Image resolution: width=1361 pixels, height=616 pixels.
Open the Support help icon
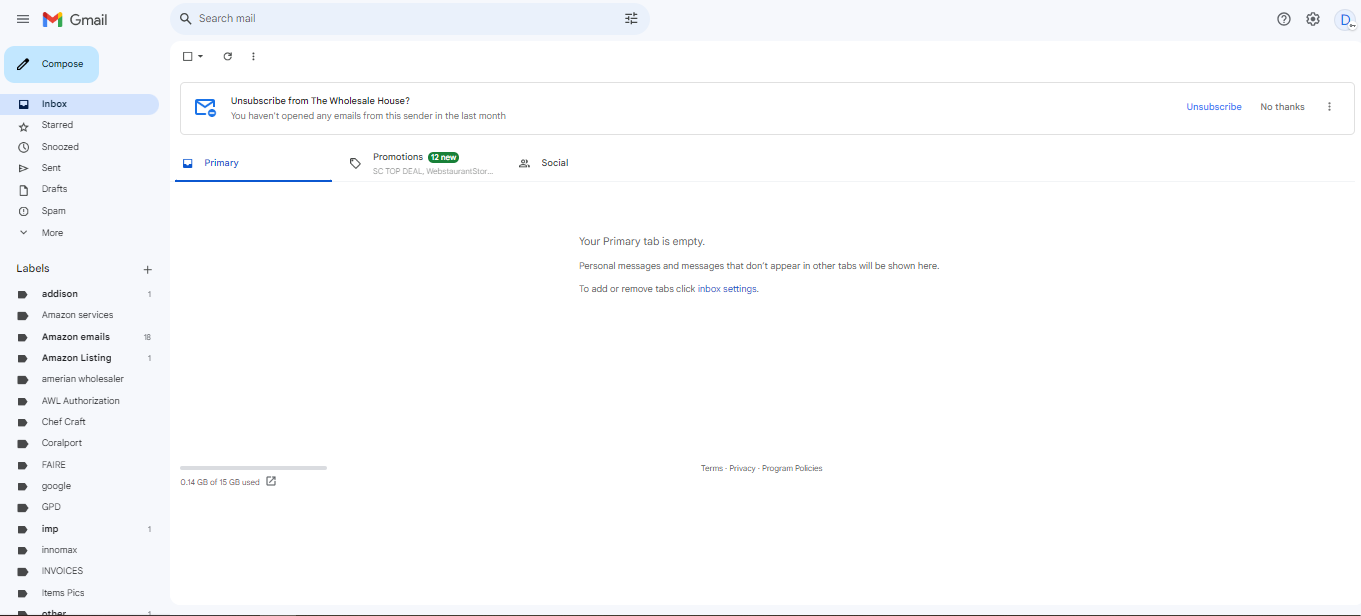1284,19
